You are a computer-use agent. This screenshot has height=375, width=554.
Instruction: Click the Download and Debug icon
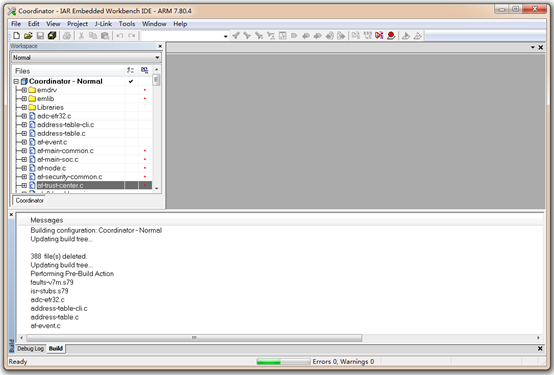pyautogui.click(x=406, y=36)
